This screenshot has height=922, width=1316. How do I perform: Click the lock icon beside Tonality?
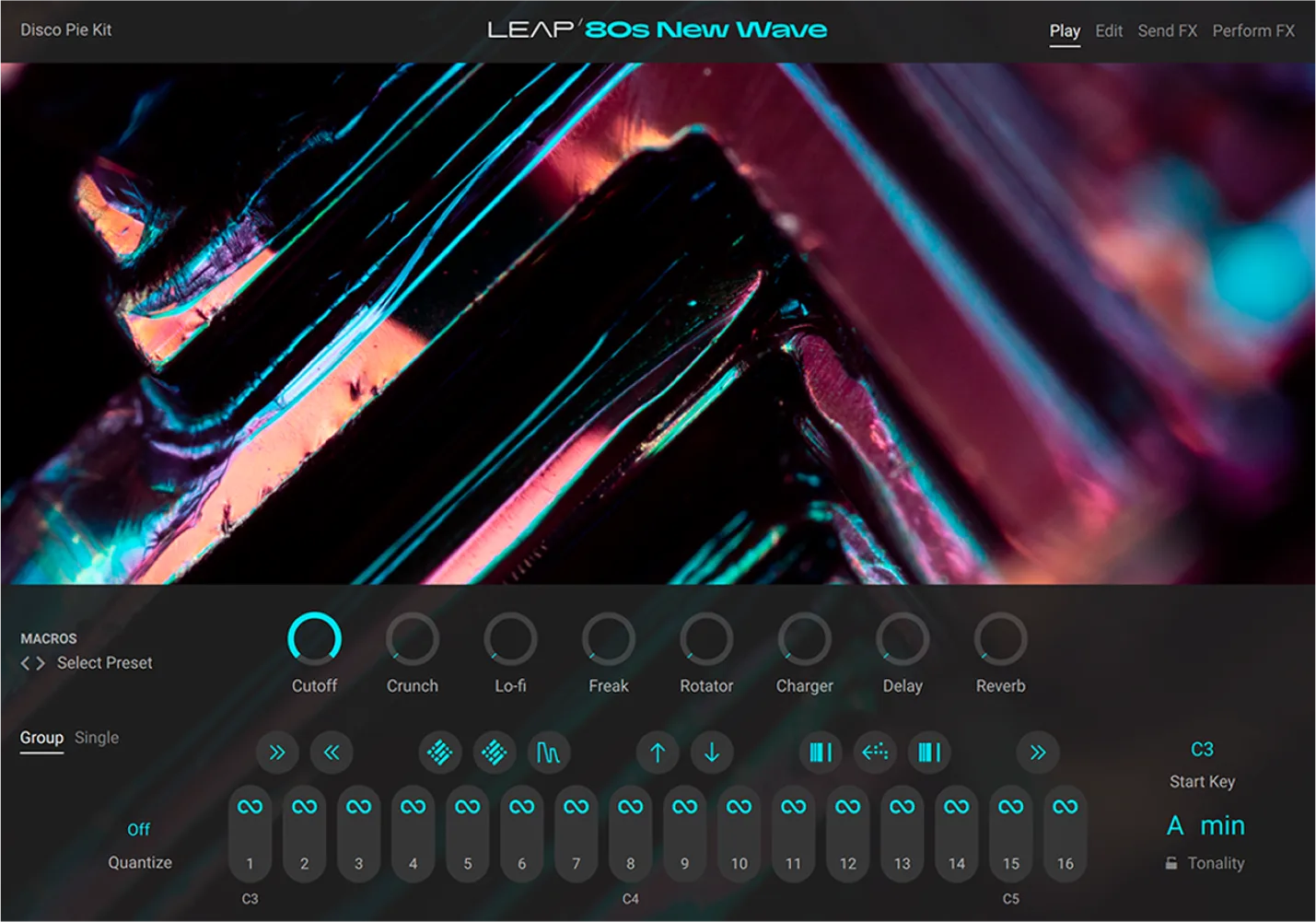[1170, 863]
